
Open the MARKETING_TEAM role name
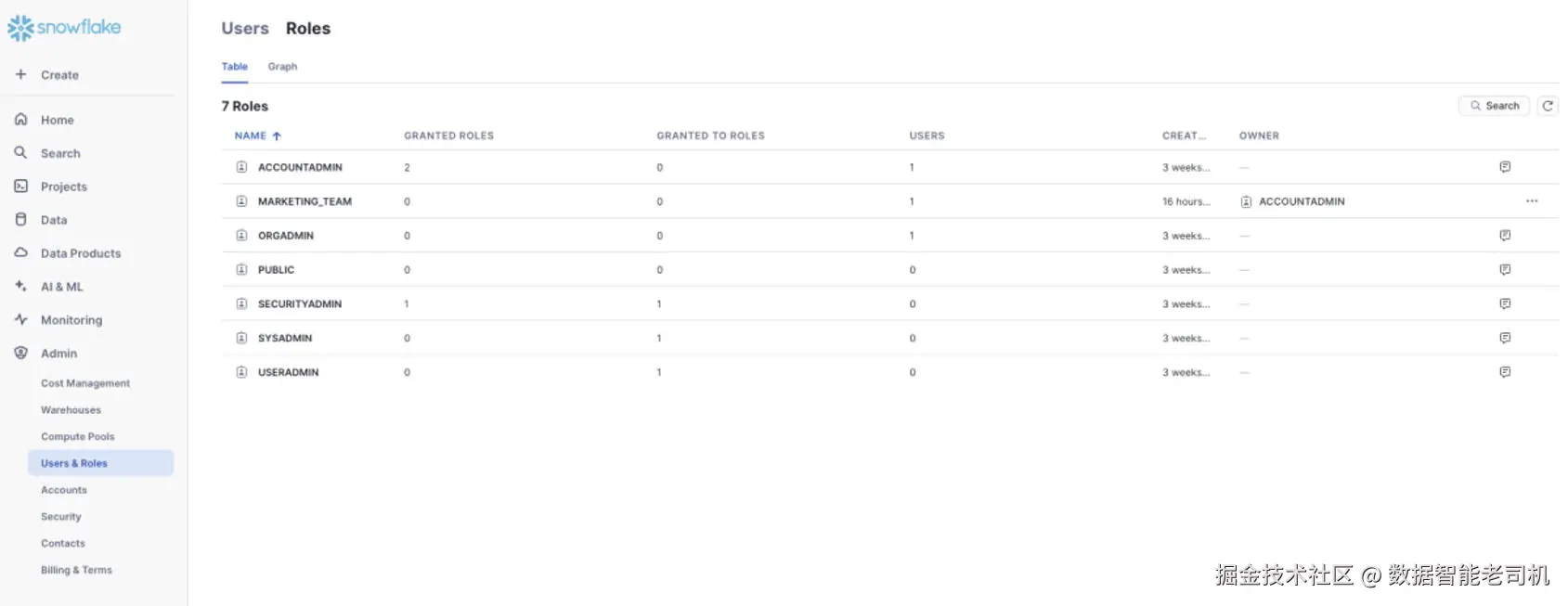(305, 201)
